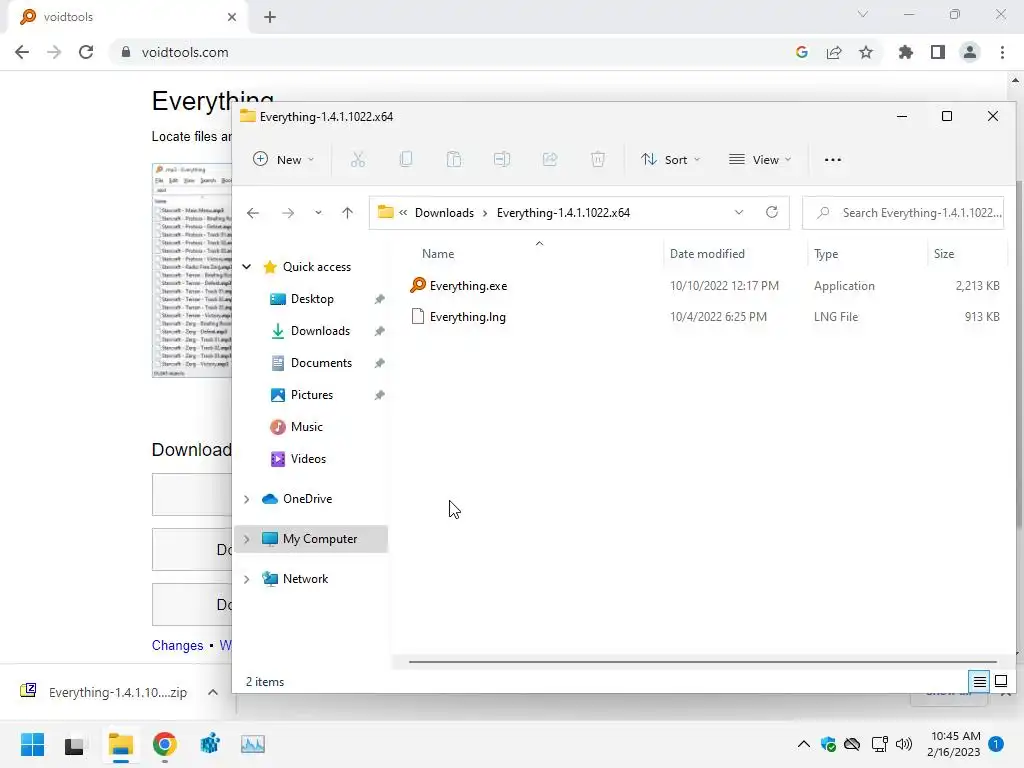The height and width of the screenshot is (768, 1024).
Task: Click the Search Everything-1.4.1.1022 search box
Action: (x=903, y=213)
